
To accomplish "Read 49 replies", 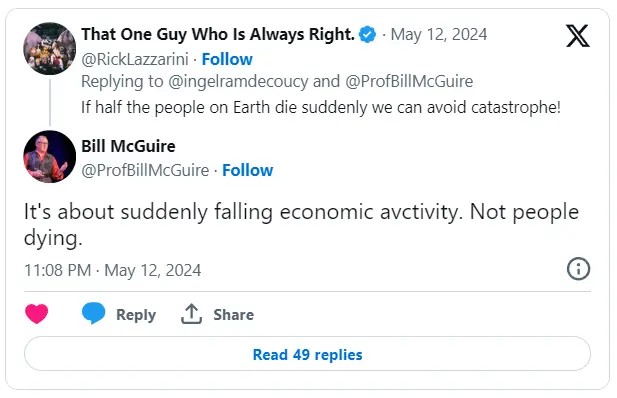I will click(x=307, y=354).
